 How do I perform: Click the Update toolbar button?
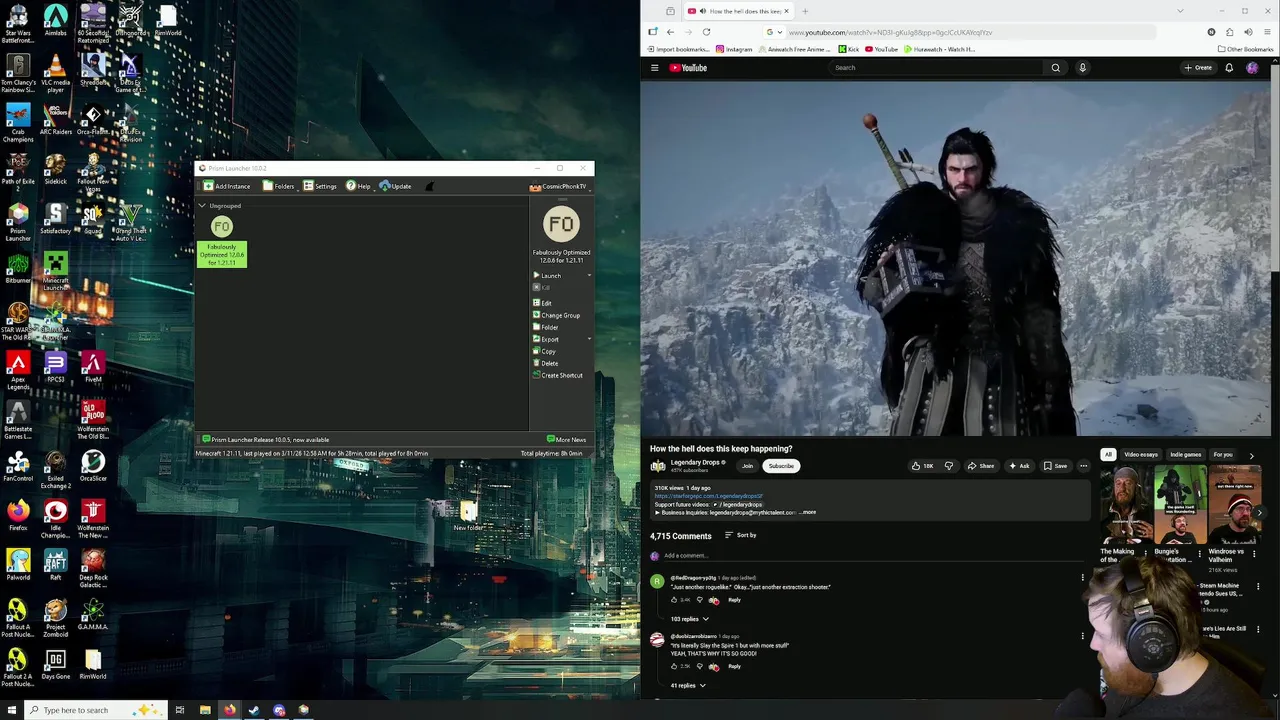395,186
